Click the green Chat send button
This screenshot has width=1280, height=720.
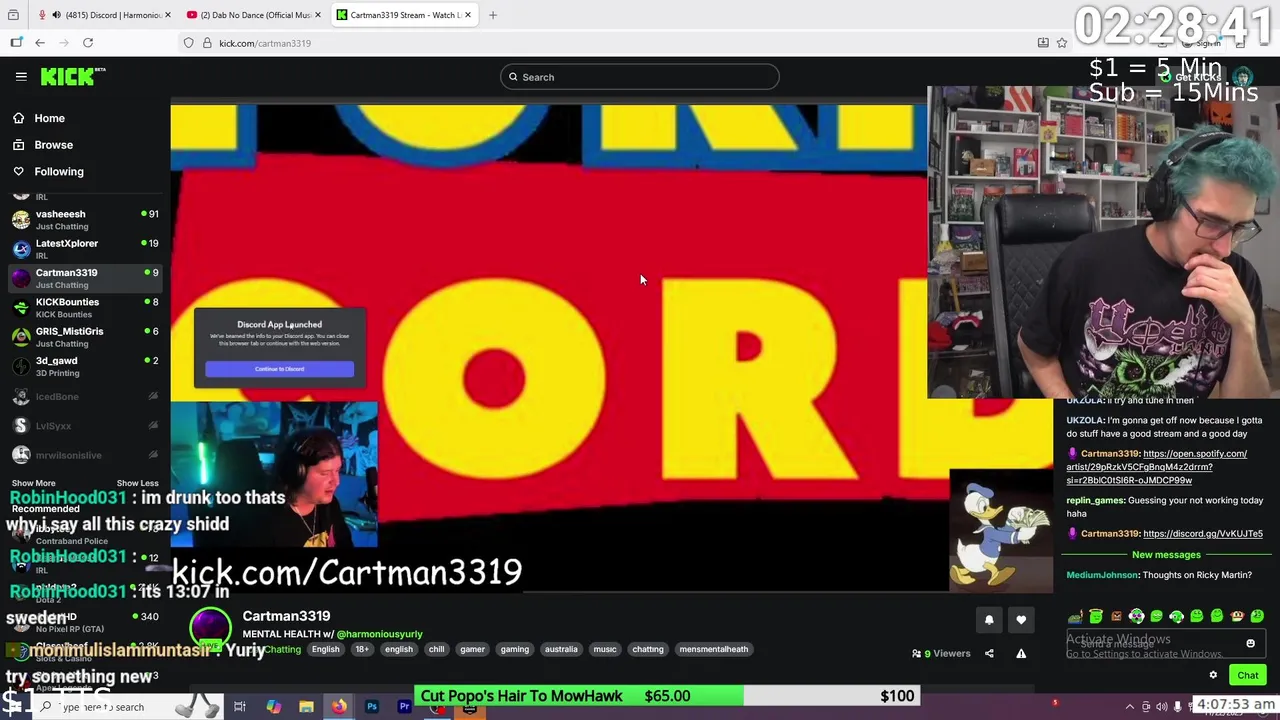[1248, 675]
